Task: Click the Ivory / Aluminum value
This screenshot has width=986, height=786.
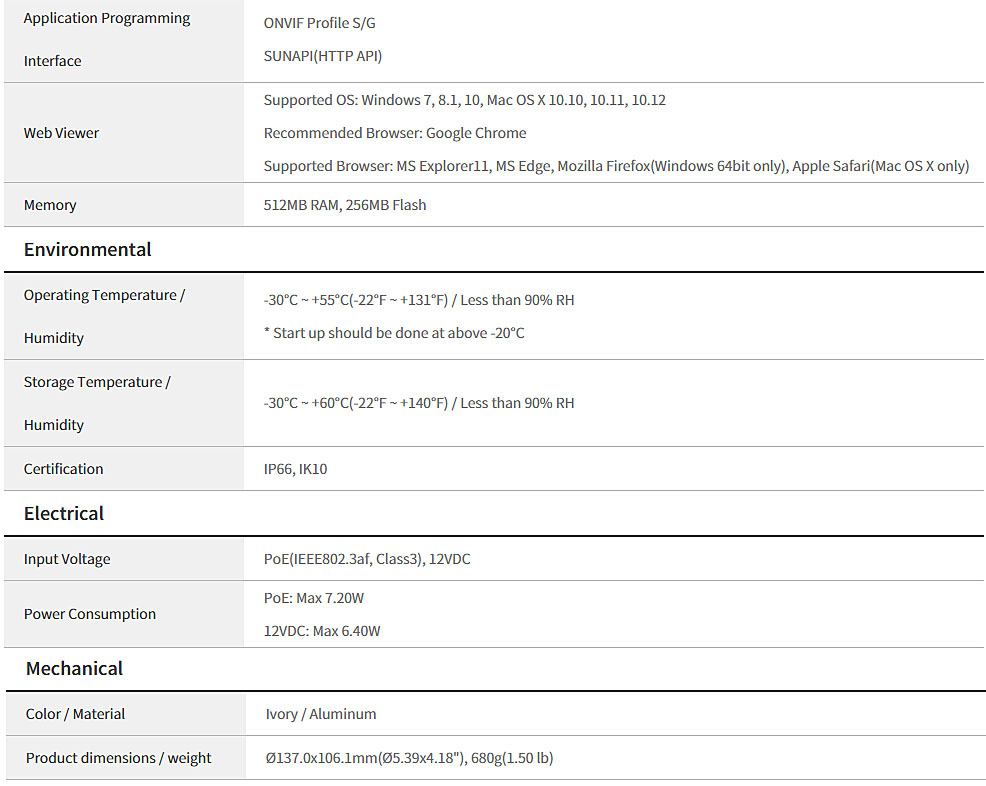Action: 320,714
